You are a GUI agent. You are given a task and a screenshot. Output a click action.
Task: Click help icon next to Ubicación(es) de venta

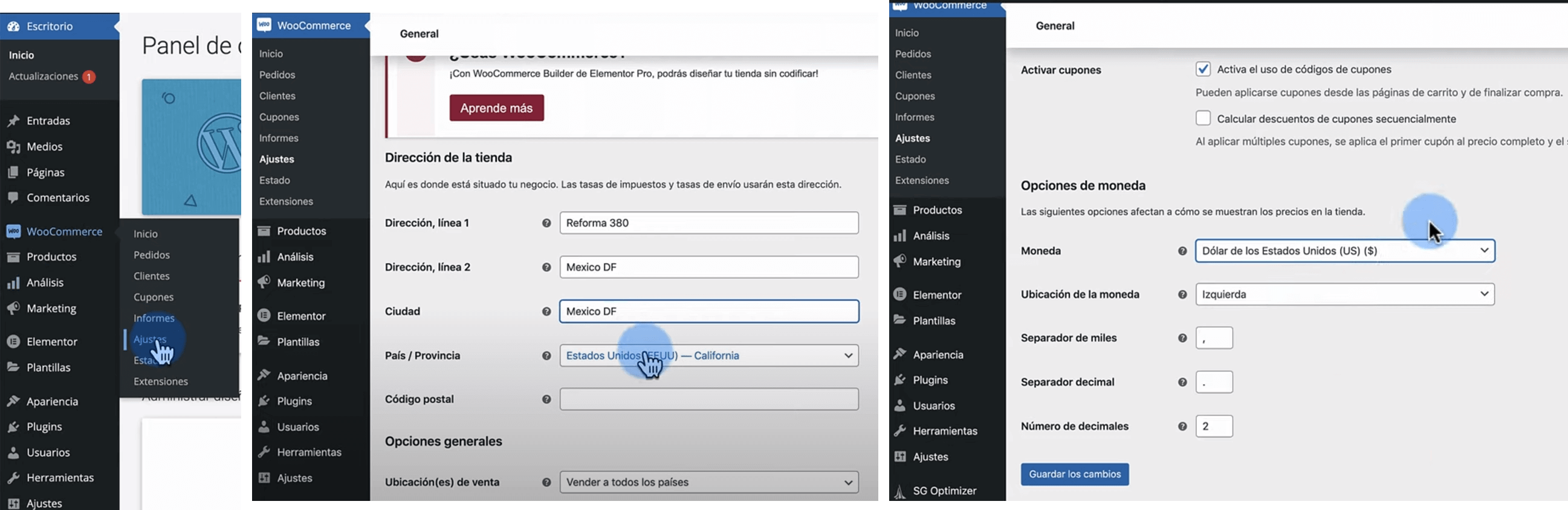(x=546, y=483)
